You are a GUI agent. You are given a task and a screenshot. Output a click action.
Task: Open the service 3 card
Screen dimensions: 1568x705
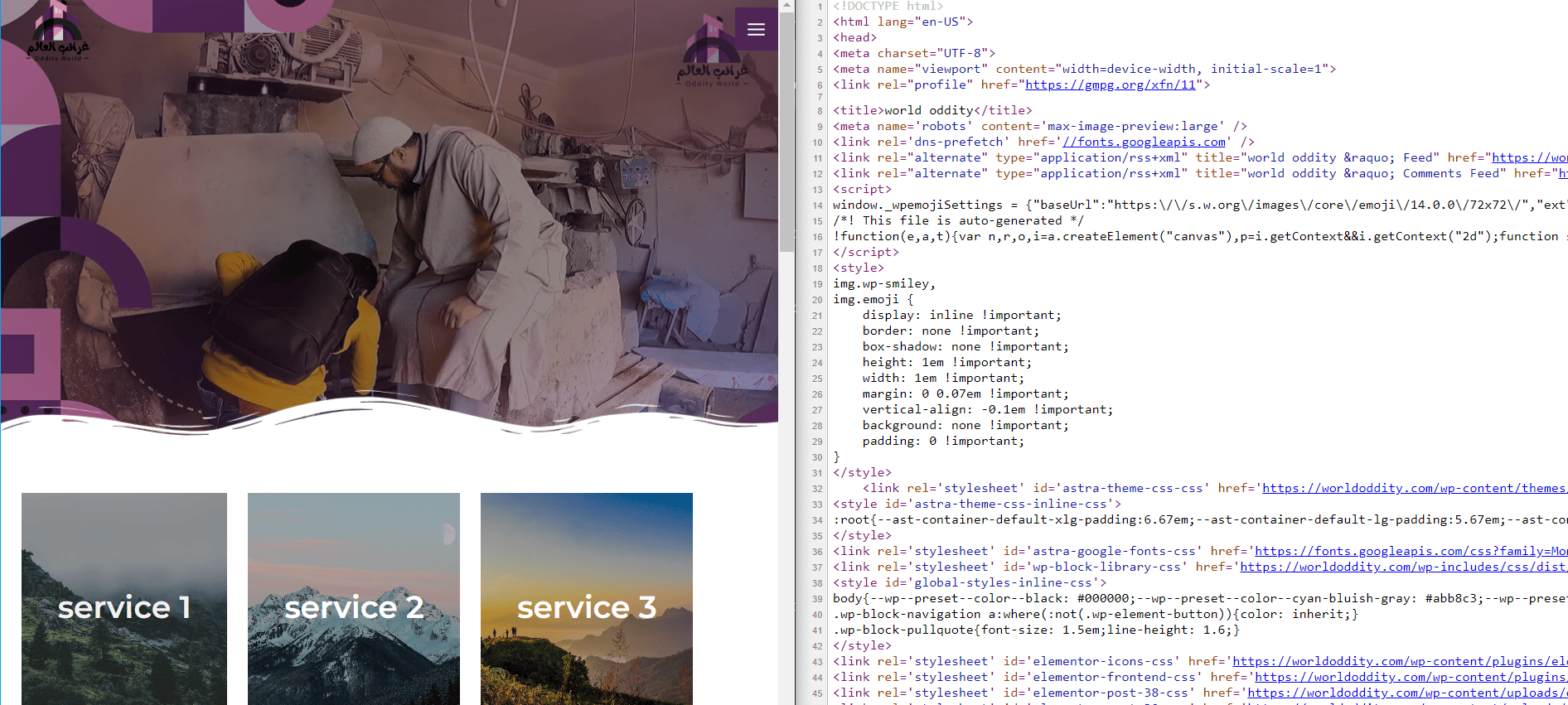587,599
